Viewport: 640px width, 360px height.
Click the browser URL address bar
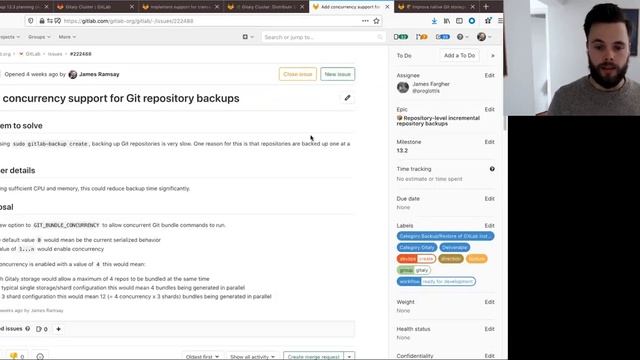pyautogui.click(x=204, y=21)
